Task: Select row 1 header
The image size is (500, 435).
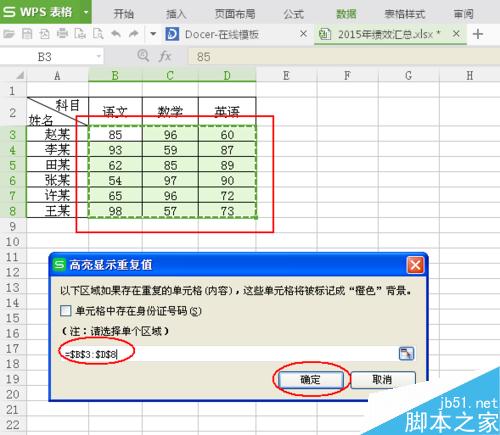Action: pyautogui.click(x=13, y=91)
